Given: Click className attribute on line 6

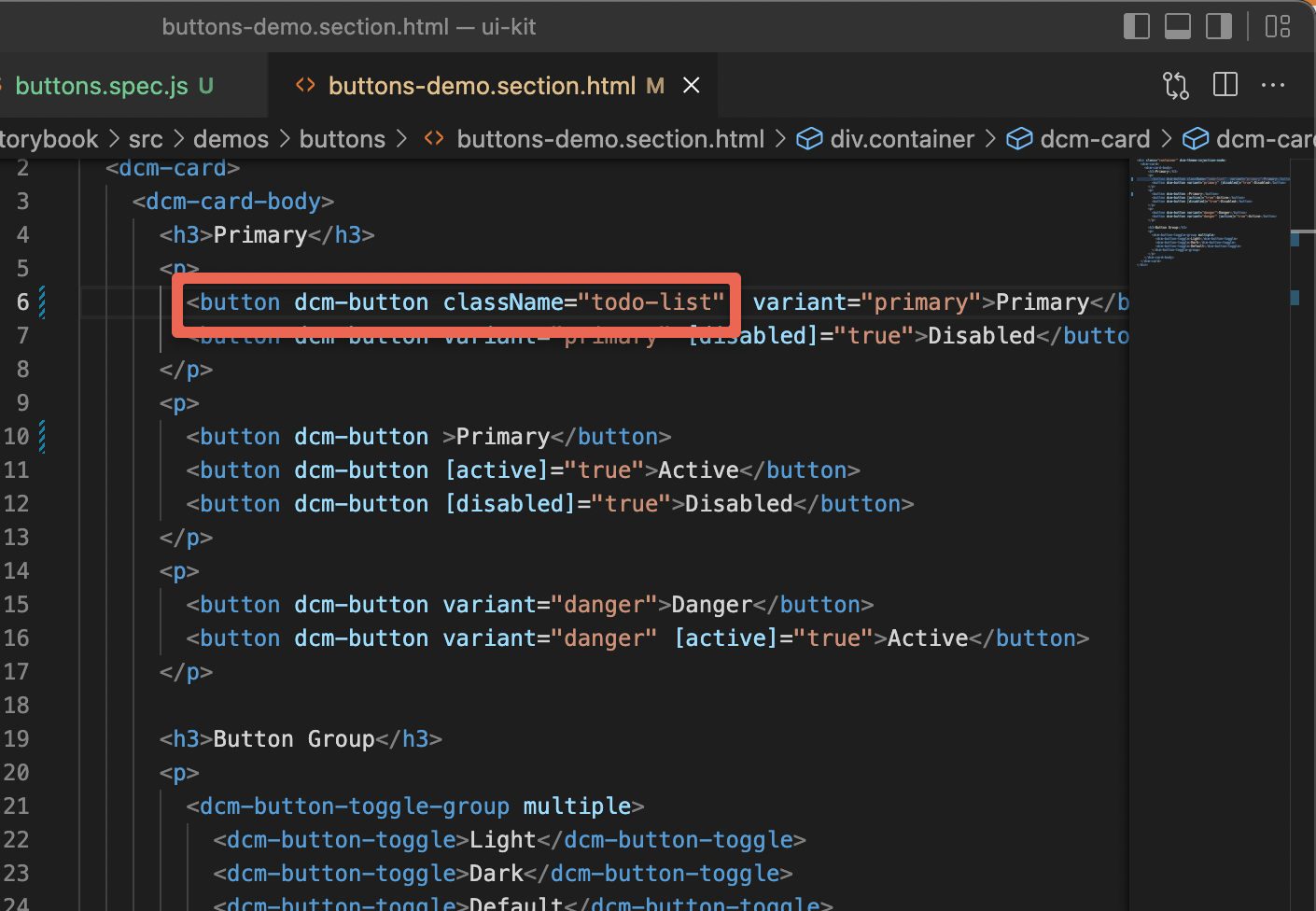Looking at the screenshot, I should 503,302.
